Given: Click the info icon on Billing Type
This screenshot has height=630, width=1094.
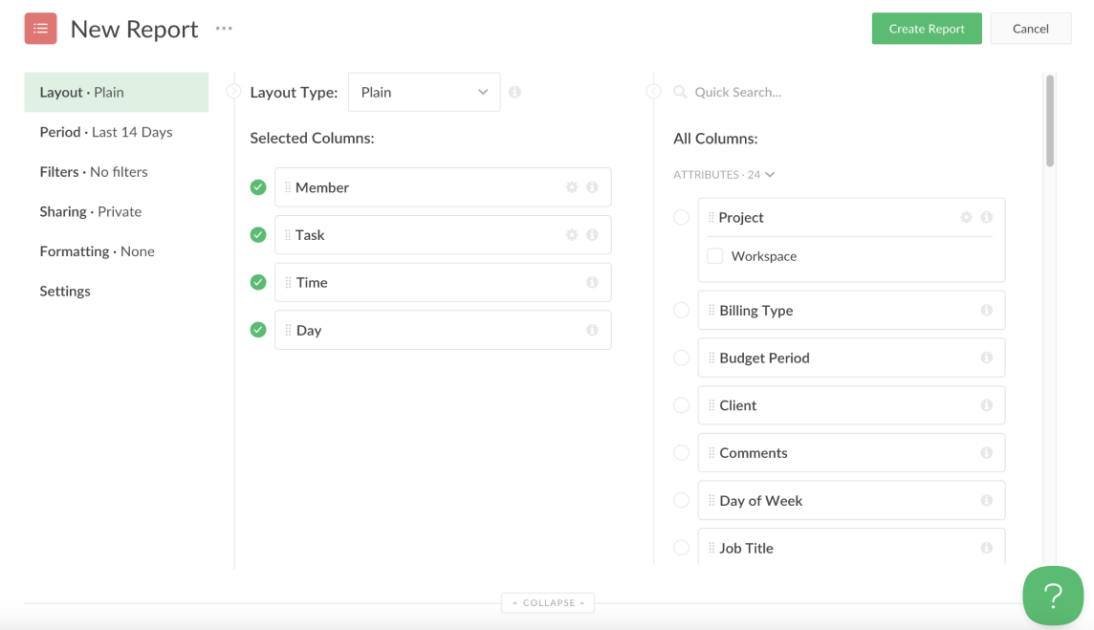Looking at the screenshot, I should coord(987,310).
